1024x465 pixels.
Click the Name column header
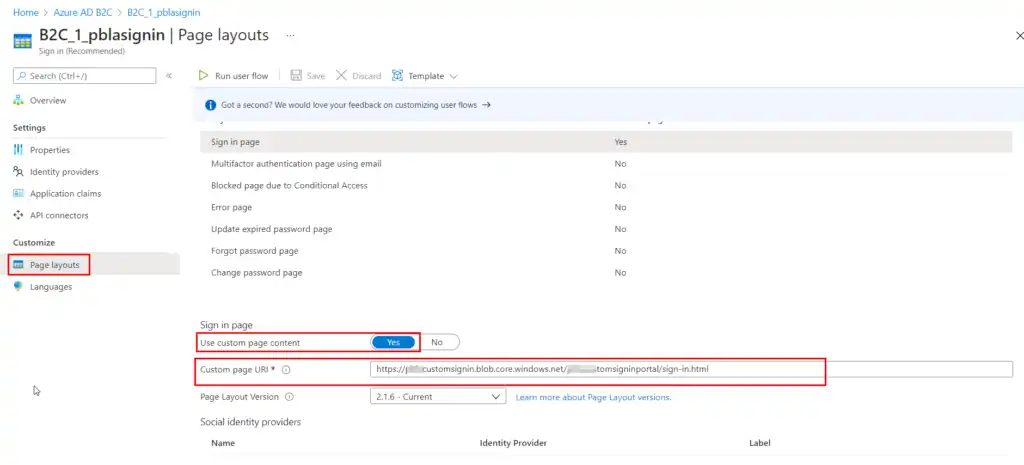coord(223,443)
